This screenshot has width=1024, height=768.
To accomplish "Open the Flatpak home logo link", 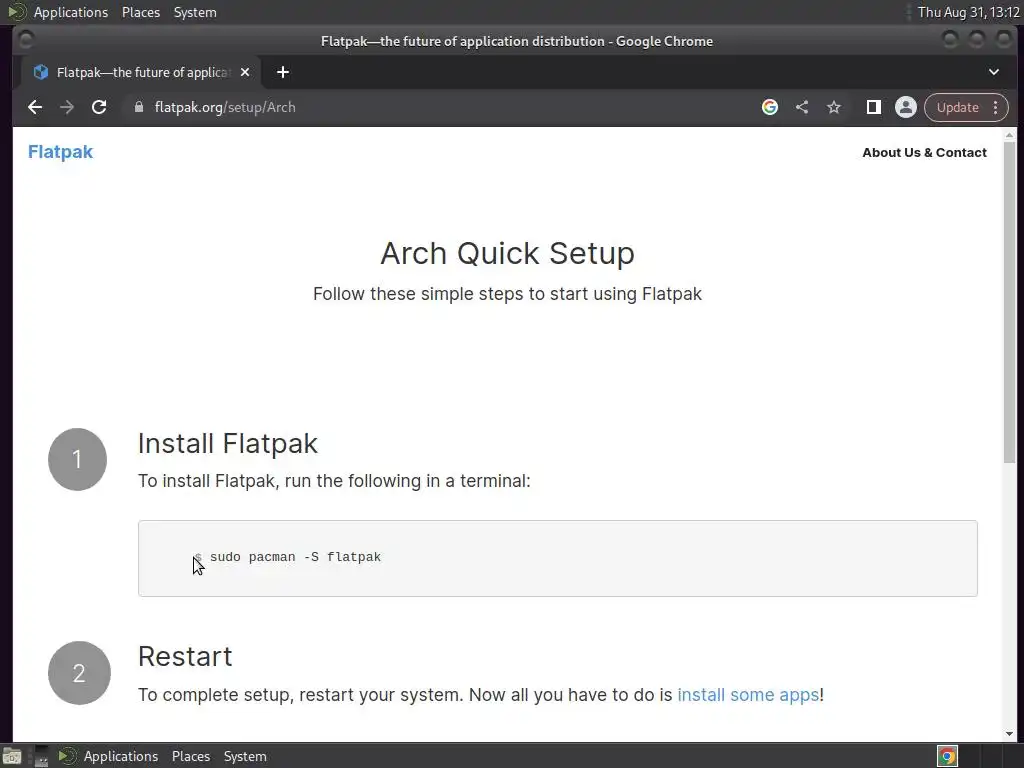I will coord(60,152).
